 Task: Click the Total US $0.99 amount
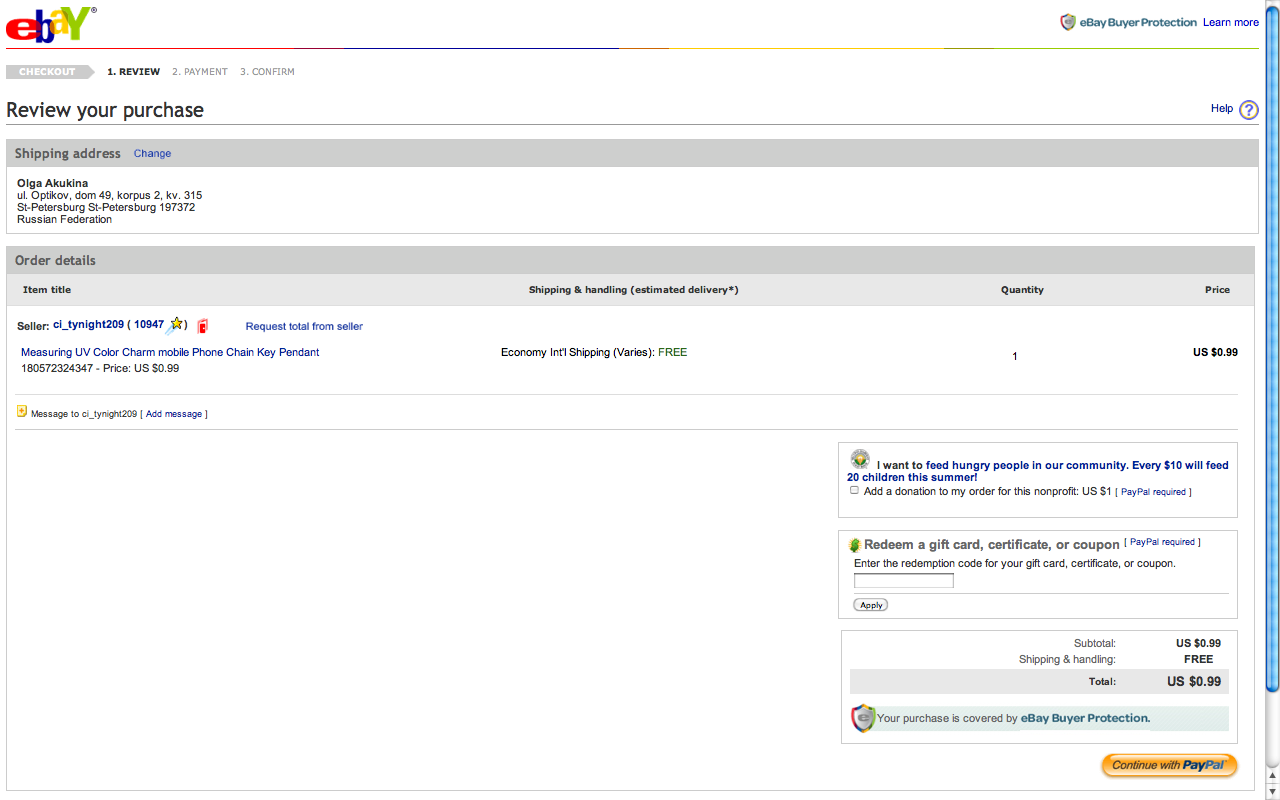coord(1194,681)
